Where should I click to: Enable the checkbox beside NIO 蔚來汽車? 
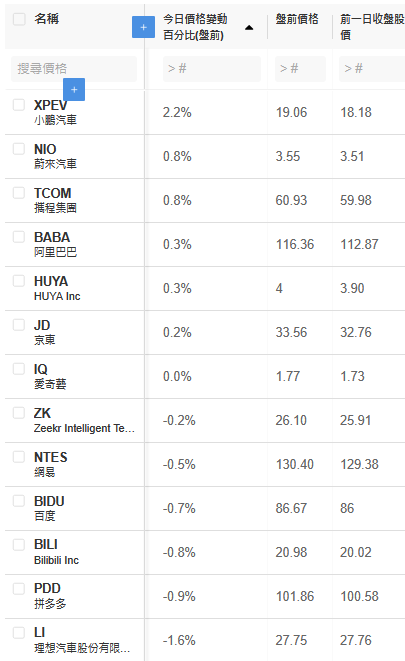[x=19, y=148]
